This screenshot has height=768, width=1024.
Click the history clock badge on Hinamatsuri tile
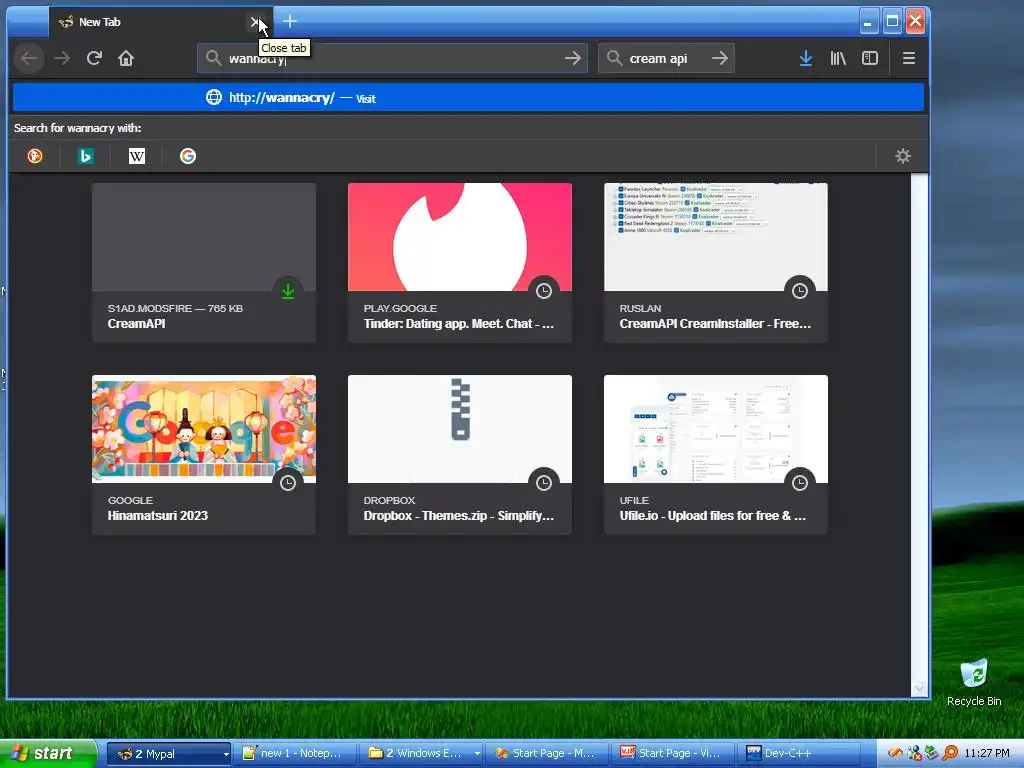coord(288,483)
